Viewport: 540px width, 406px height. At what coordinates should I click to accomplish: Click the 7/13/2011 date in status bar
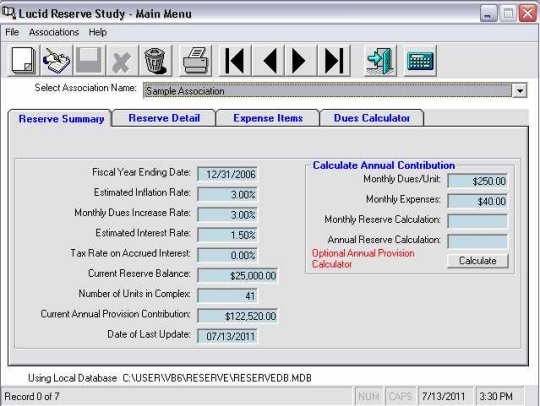point(444,396)
